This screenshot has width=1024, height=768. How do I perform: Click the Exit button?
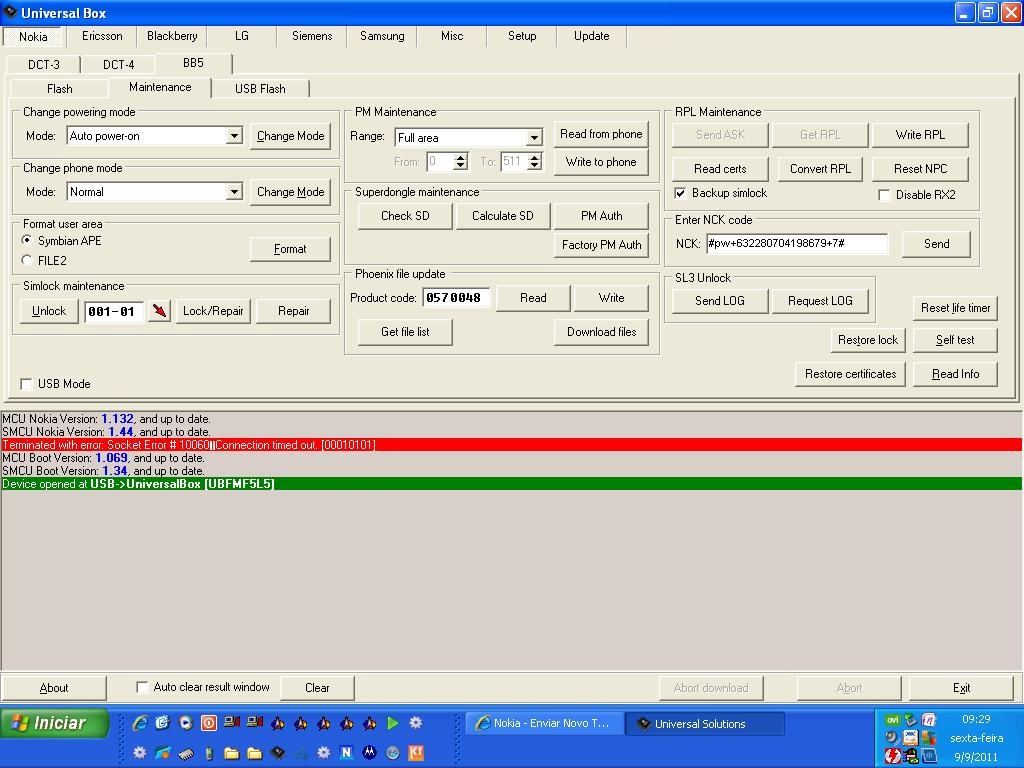pyautogui.click(x=961, y=688)
